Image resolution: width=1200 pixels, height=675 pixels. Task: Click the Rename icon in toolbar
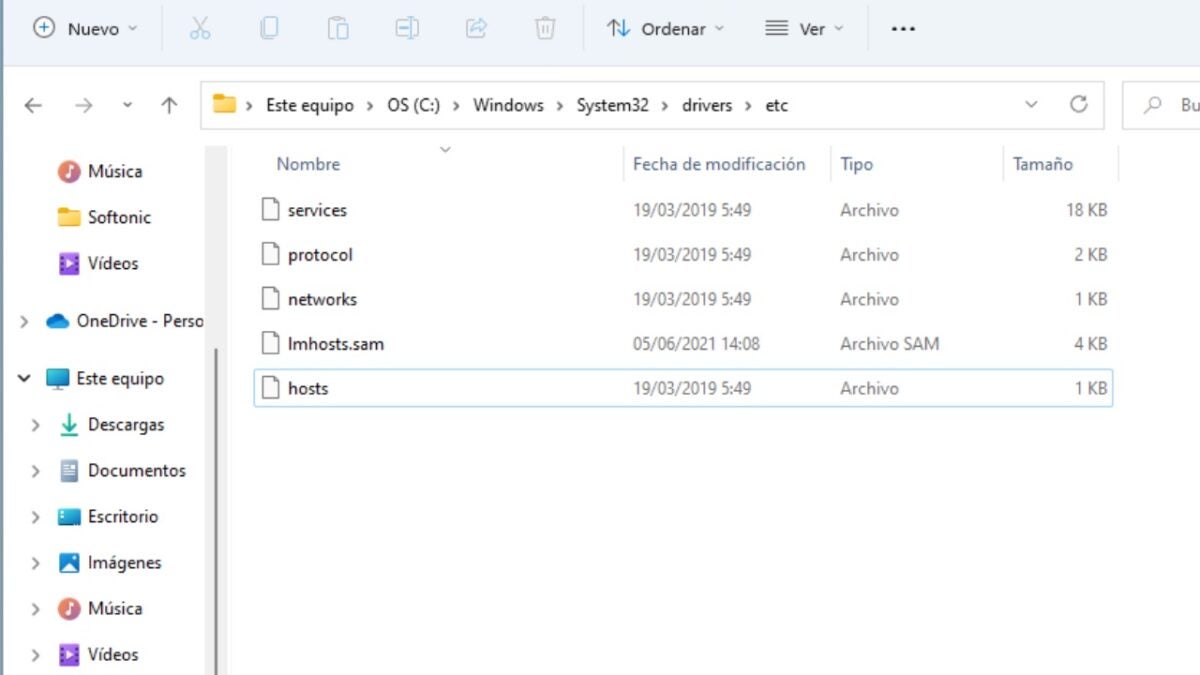[x=407, y=29]
